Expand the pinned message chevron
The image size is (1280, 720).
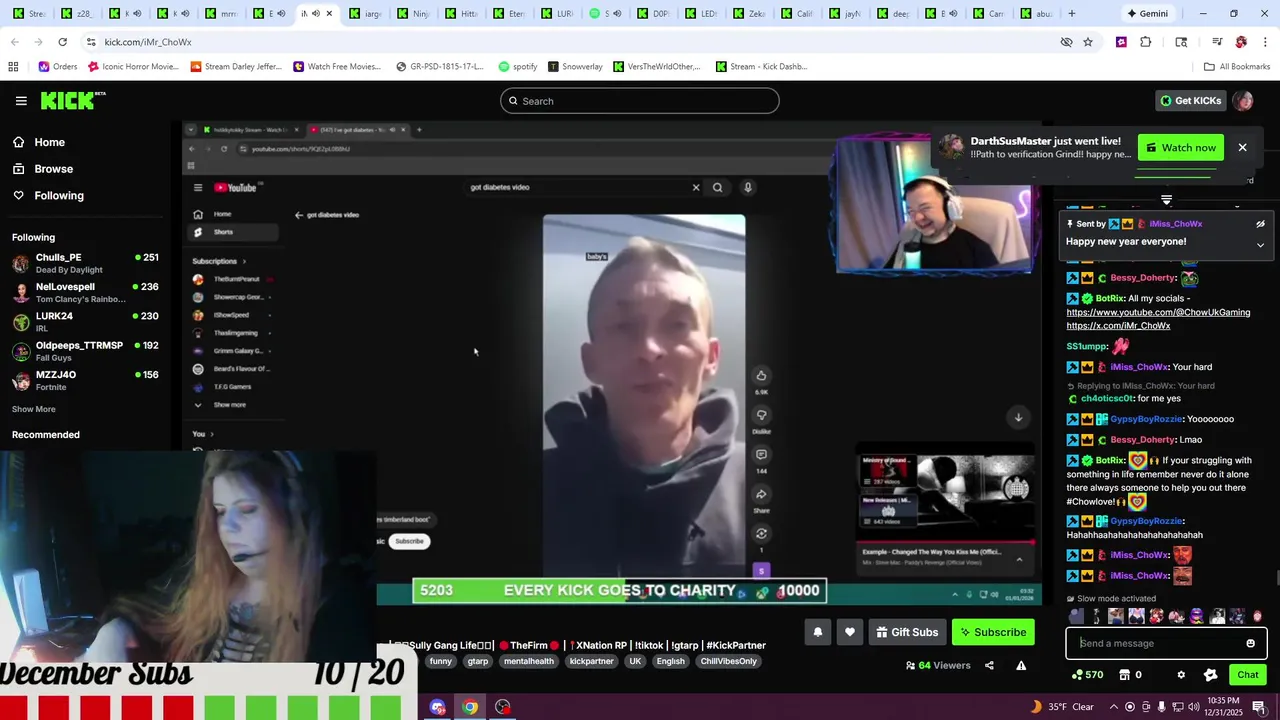pos(1260,245)
